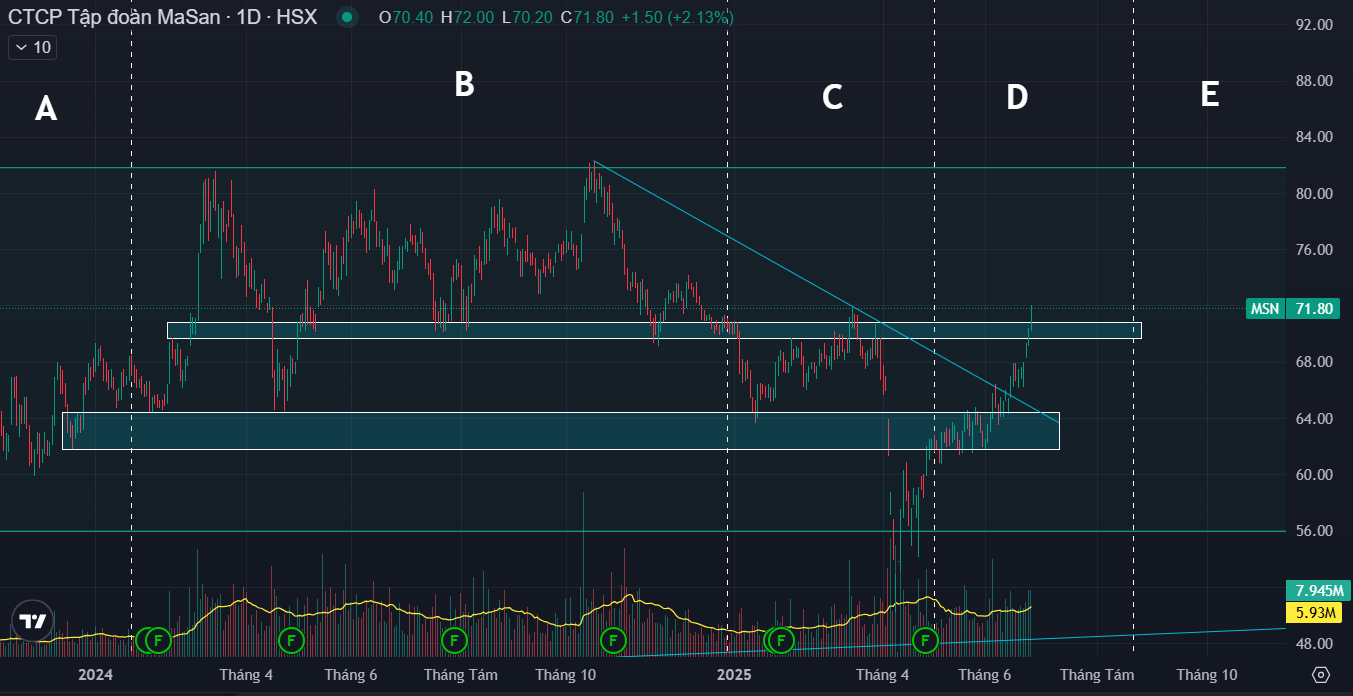Open the F event marker between Tháng 4 and Tháng 6 2024

coord(290,639)
